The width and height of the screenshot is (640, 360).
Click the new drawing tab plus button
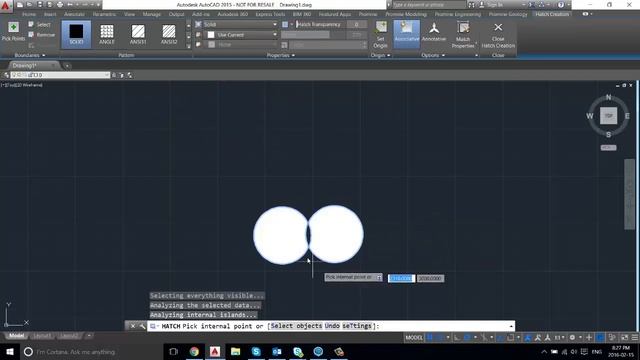(67, 66)
